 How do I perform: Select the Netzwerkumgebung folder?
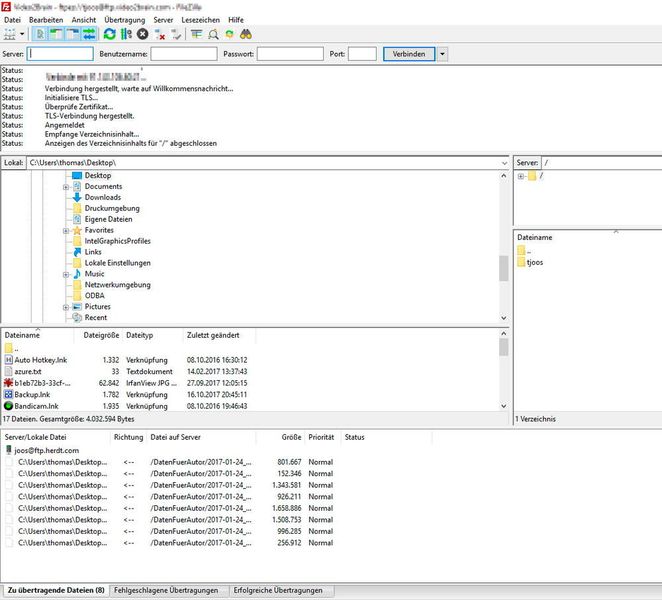[117, 285]
